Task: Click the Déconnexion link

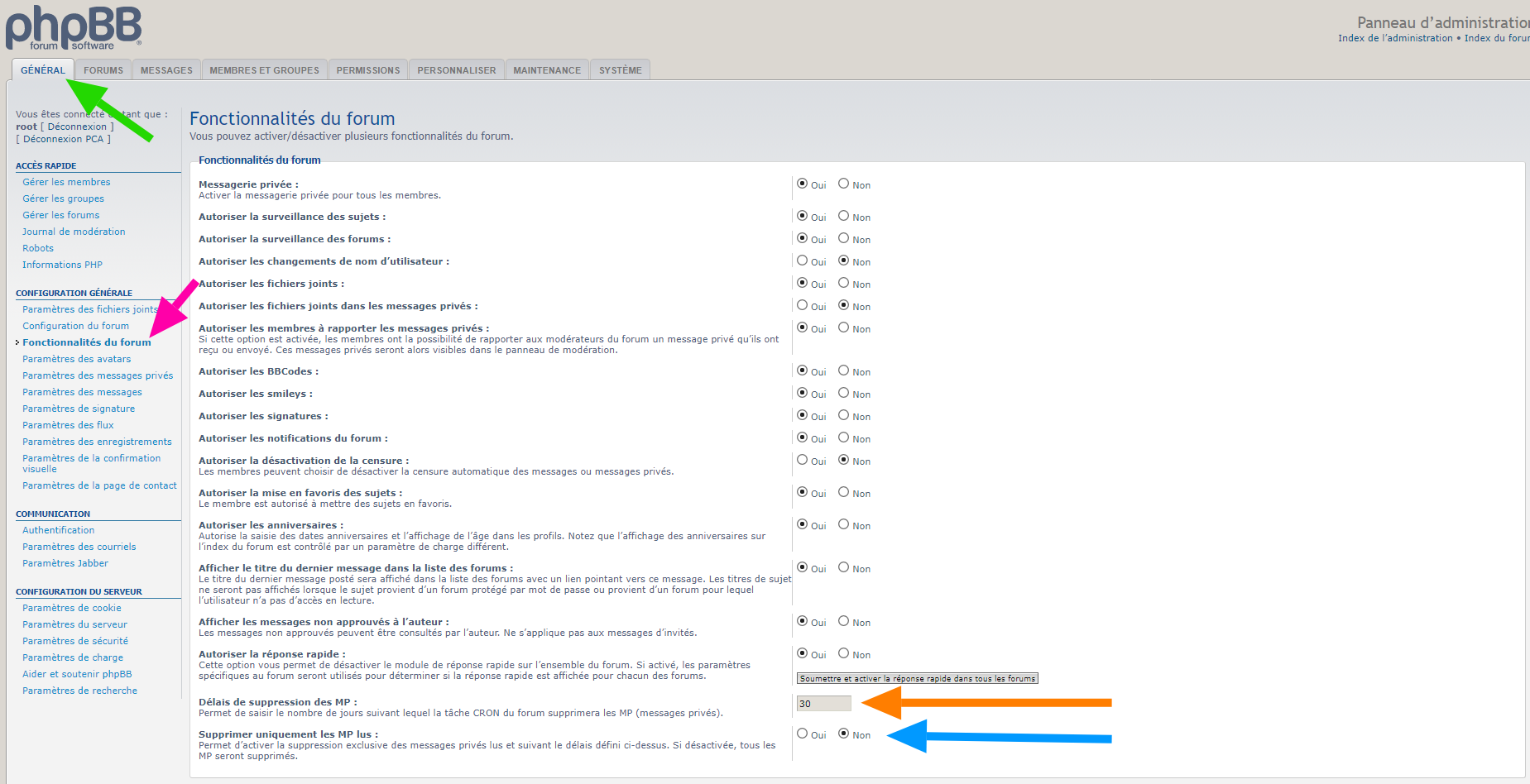Action: (x=77, y=127)
